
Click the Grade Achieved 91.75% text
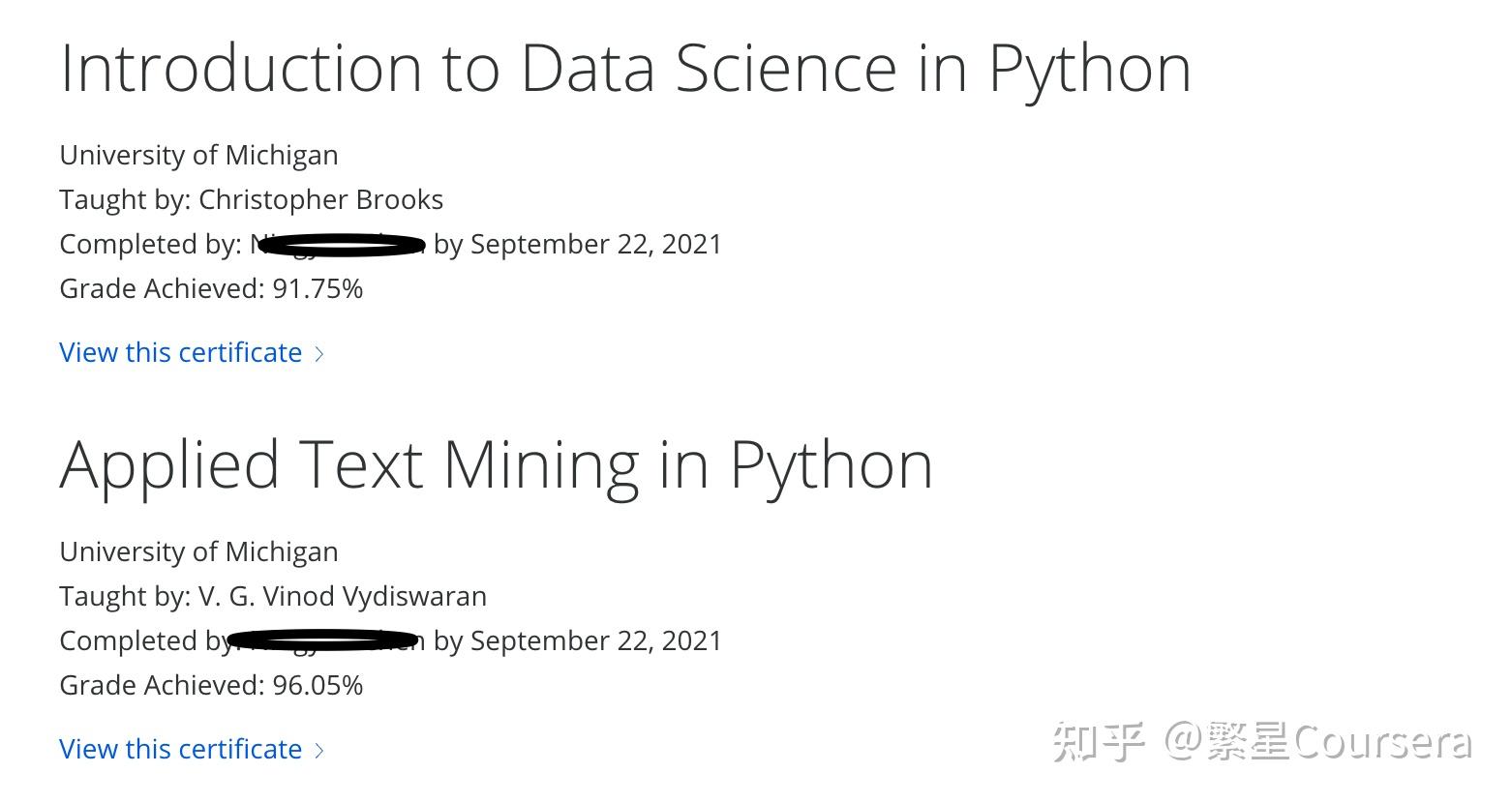point(211,288)
